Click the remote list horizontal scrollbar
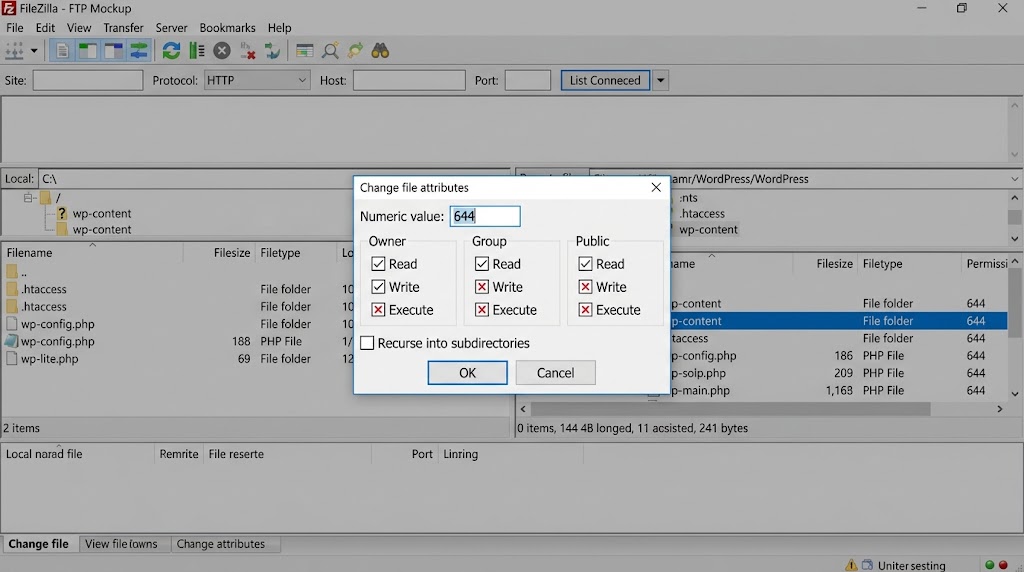Viewport: 1024px width, 572px height. pyautogui.click(x=730, y=409)
